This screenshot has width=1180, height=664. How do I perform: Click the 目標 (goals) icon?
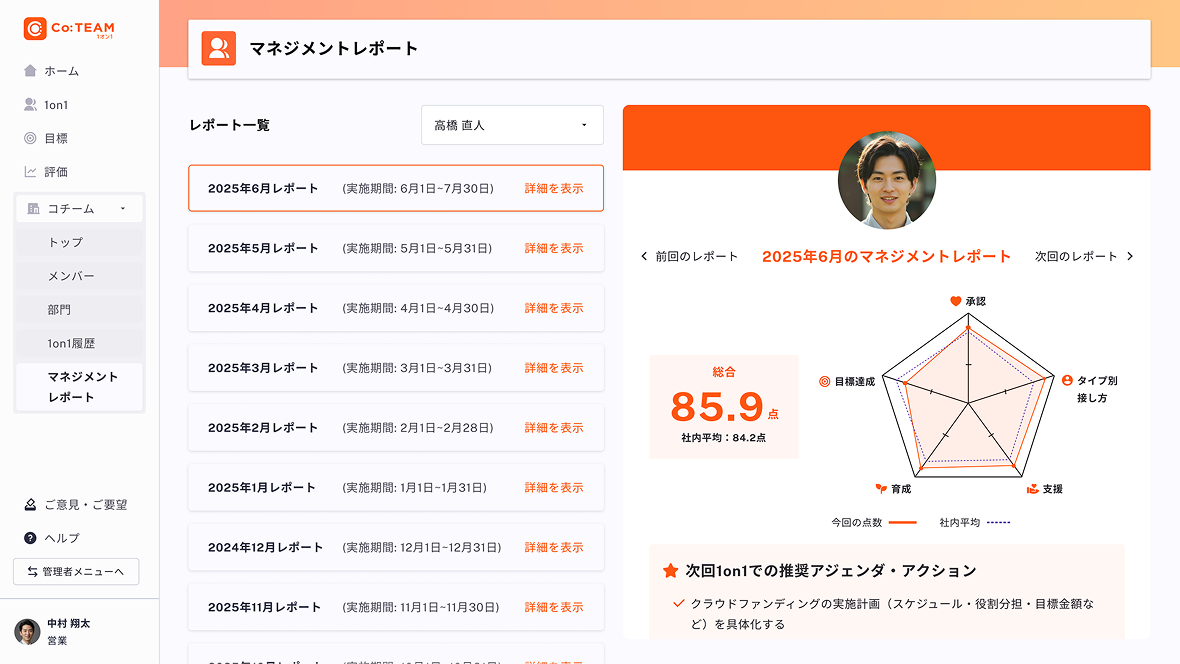click(x=29, y=138)
